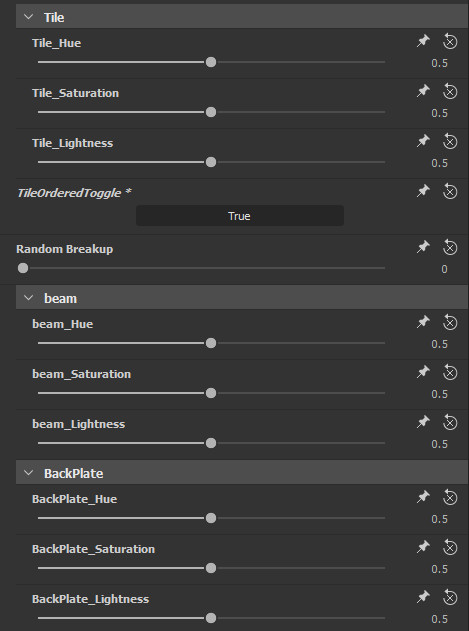
Task: Pin the Tile_Saturation parameter
Action: (423, 91)
